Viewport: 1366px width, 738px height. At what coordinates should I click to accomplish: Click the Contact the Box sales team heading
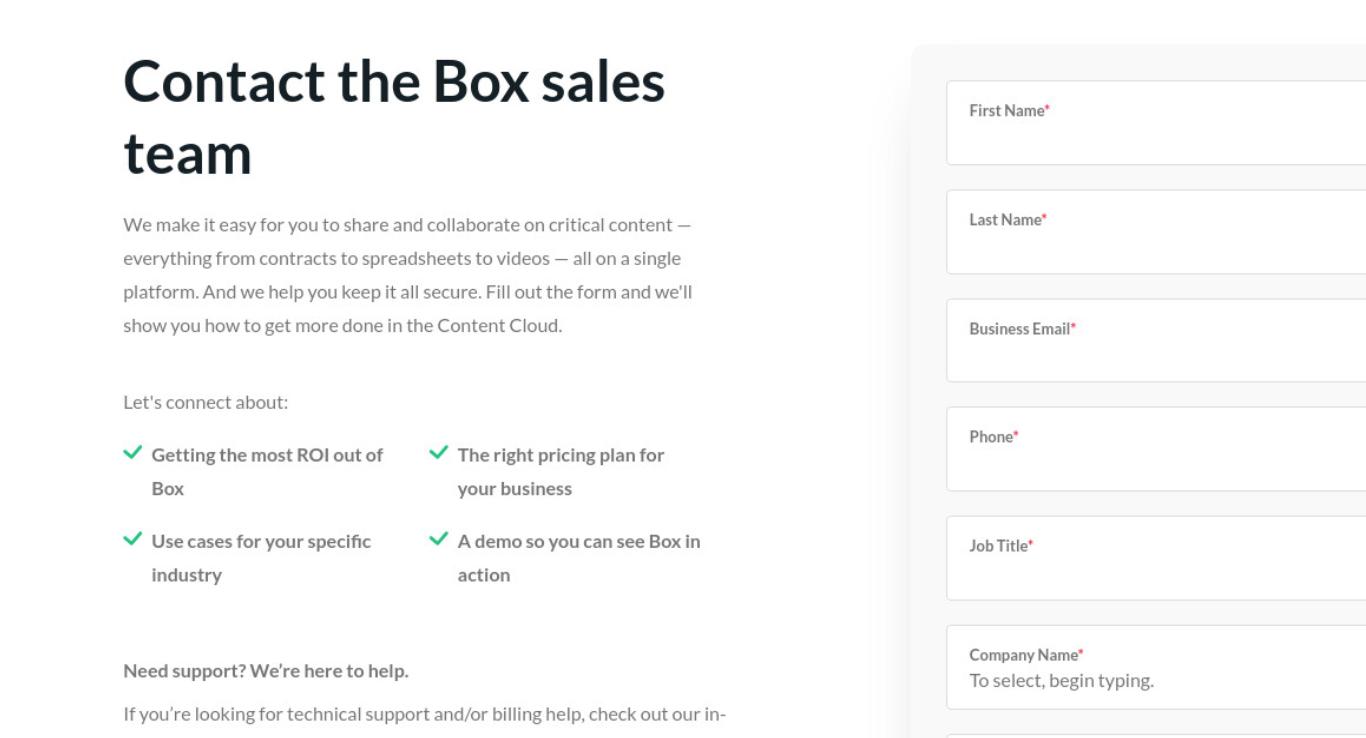coord(394,118)
